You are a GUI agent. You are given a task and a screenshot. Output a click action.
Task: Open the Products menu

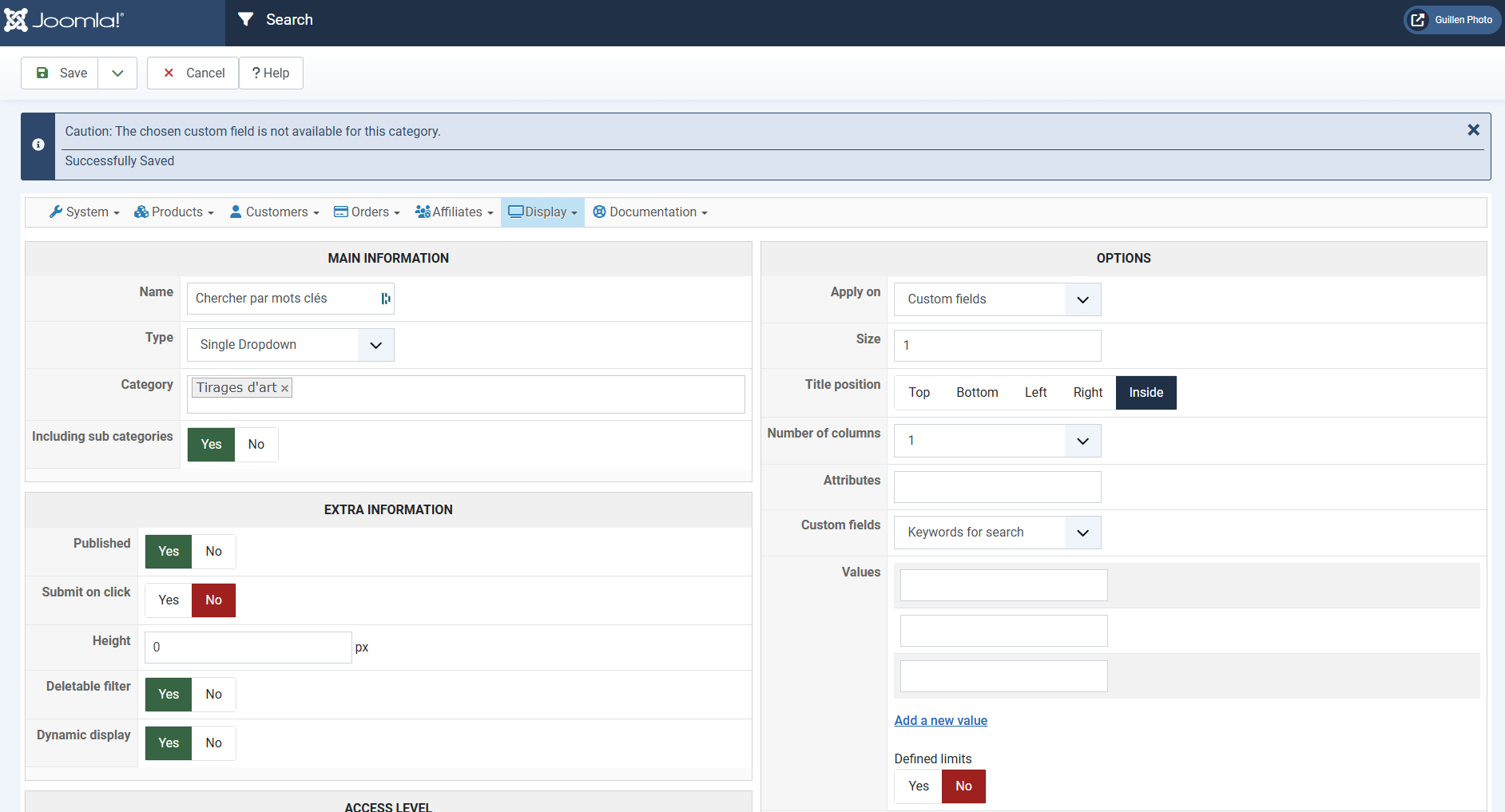click(x=174, y=212)
